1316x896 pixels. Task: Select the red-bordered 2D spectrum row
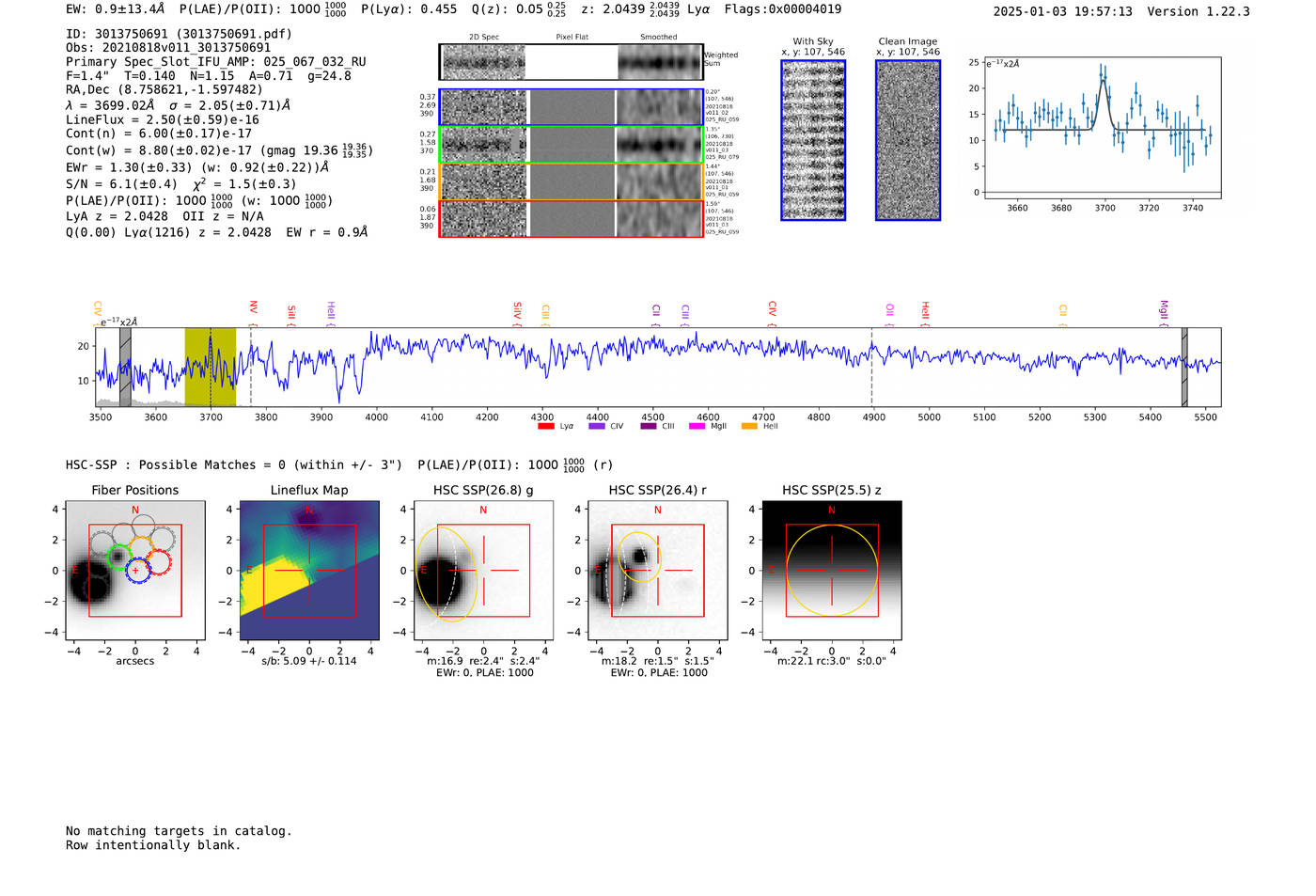coord(572,218)
